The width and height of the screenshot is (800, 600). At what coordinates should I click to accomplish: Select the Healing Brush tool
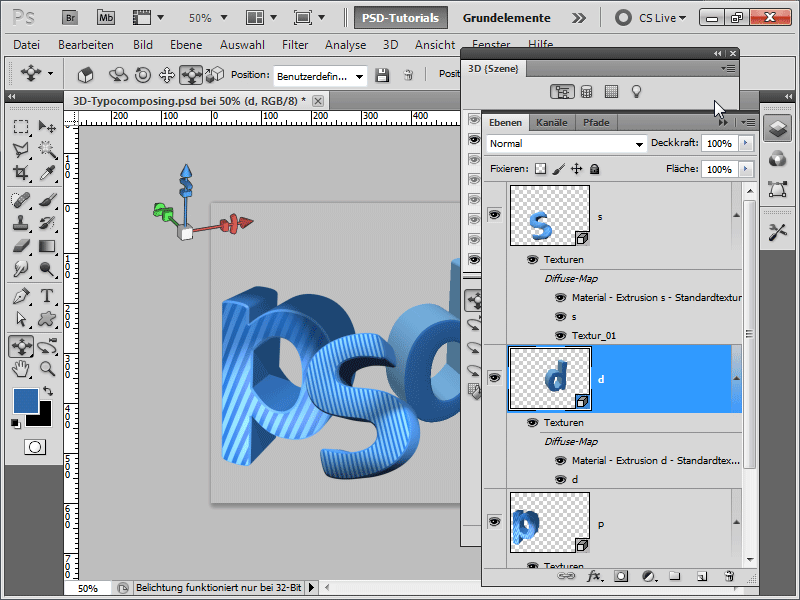click(21, 199)
